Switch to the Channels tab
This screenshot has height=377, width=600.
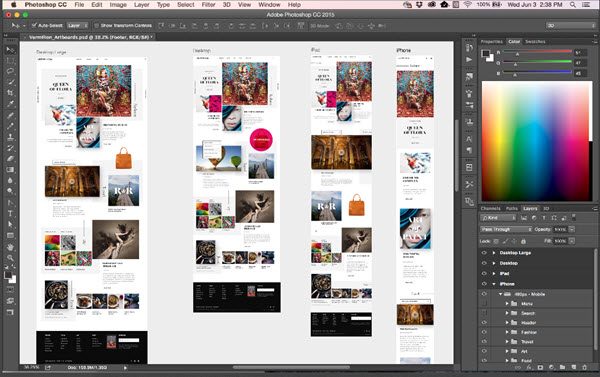coord(491,208)
